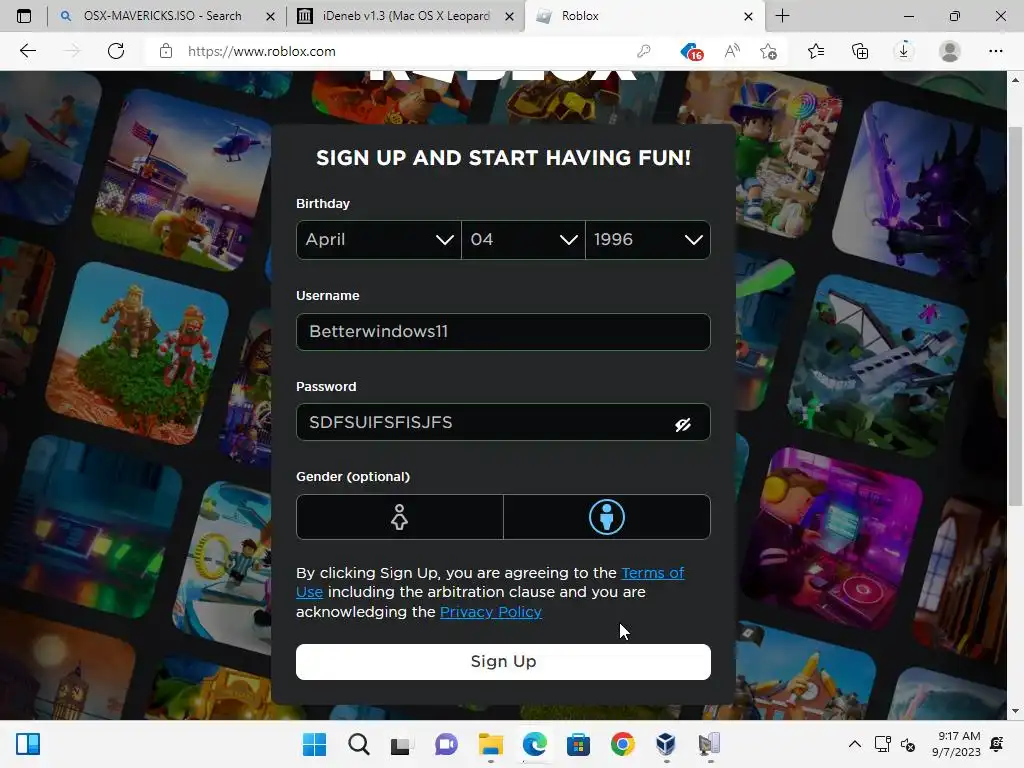Click the scrollbar down arrow
This screenshot has height=768, width=1024.
[x=1015, y=711]
